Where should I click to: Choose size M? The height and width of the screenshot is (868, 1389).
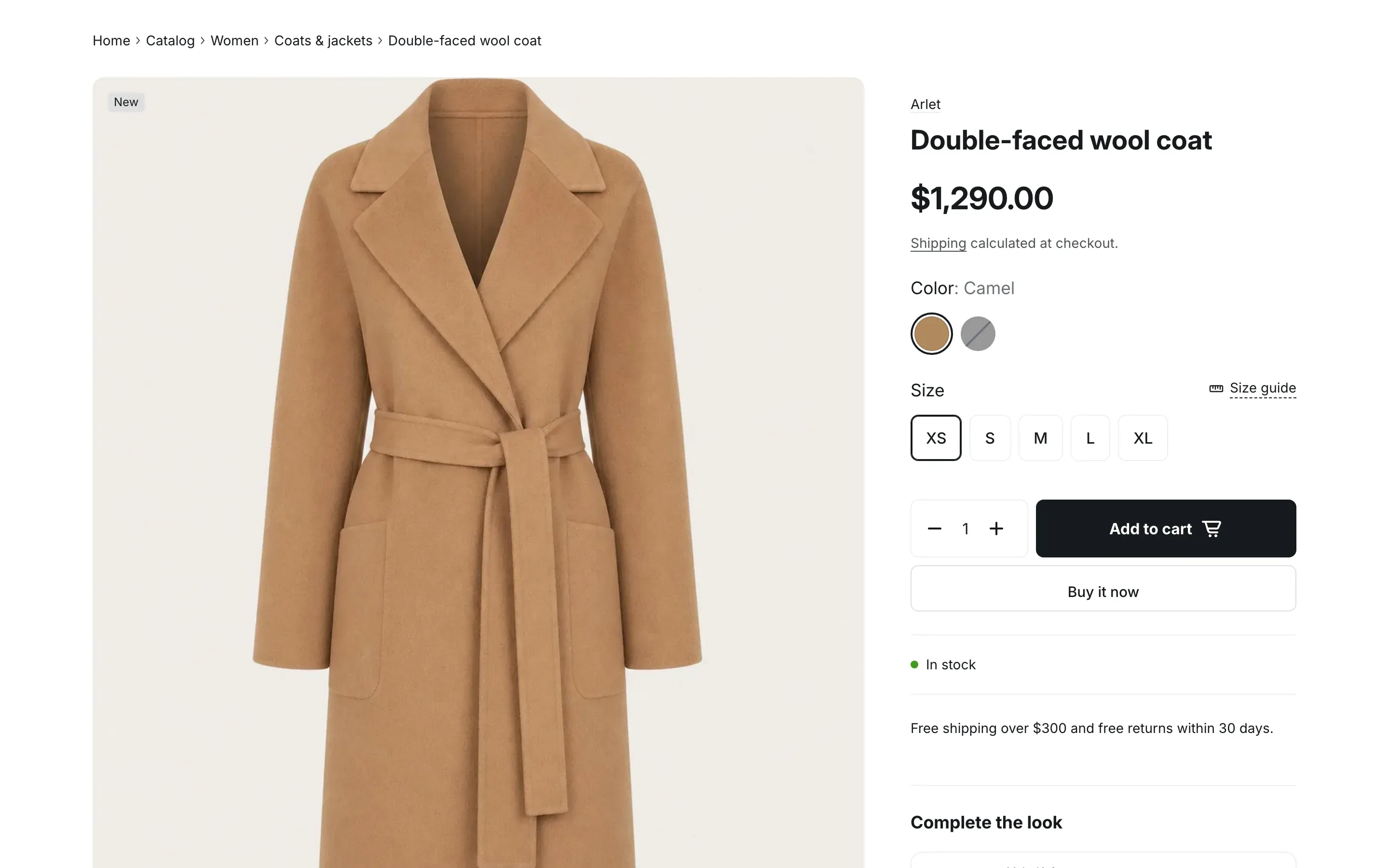click(1040, 438)
